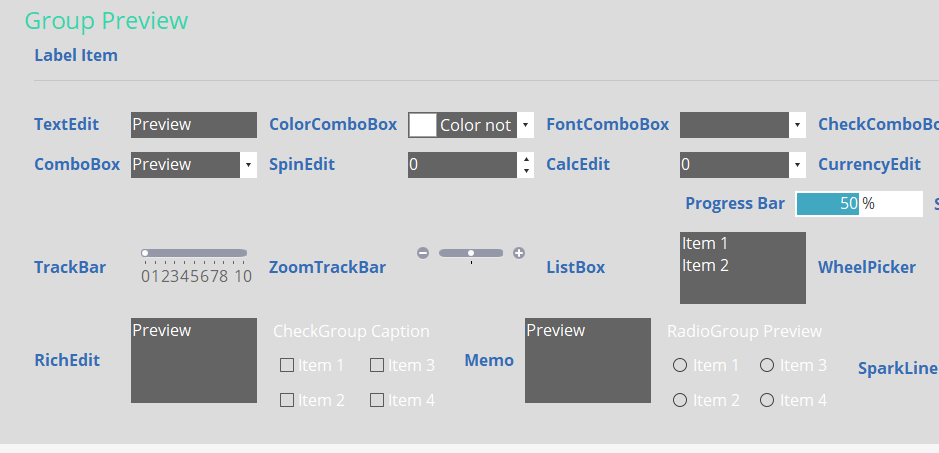Click the TextEdit Preview input field
Image resolution: width=939 pixels, height=453 pixels.
(x=194, y=125)
